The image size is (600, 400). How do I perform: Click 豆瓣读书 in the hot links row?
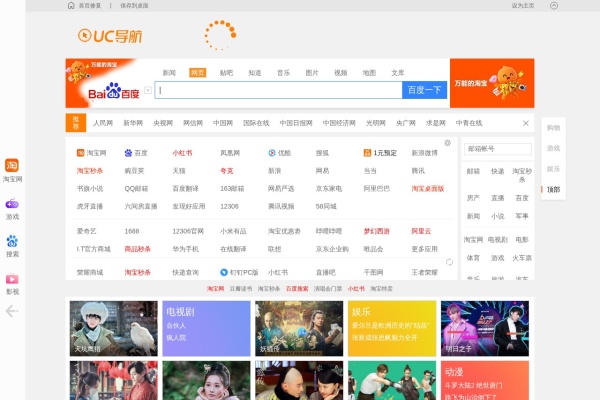tap(241, 289)
